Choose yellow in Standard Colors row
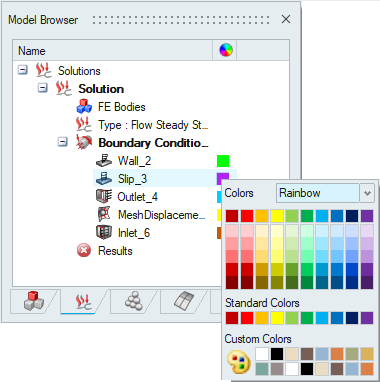This screenshot has width=380, height=382. tap(277, 318)
